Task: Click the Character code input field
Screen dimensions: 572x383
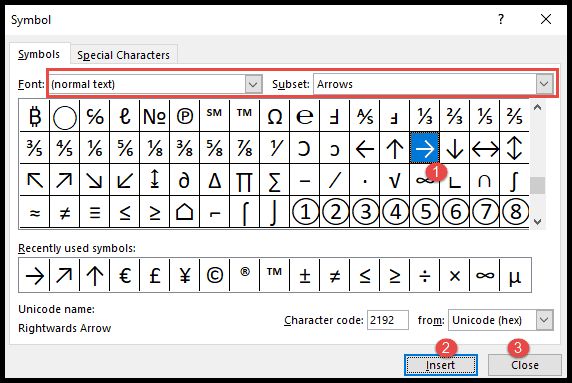Action: [x=387, y=320]
